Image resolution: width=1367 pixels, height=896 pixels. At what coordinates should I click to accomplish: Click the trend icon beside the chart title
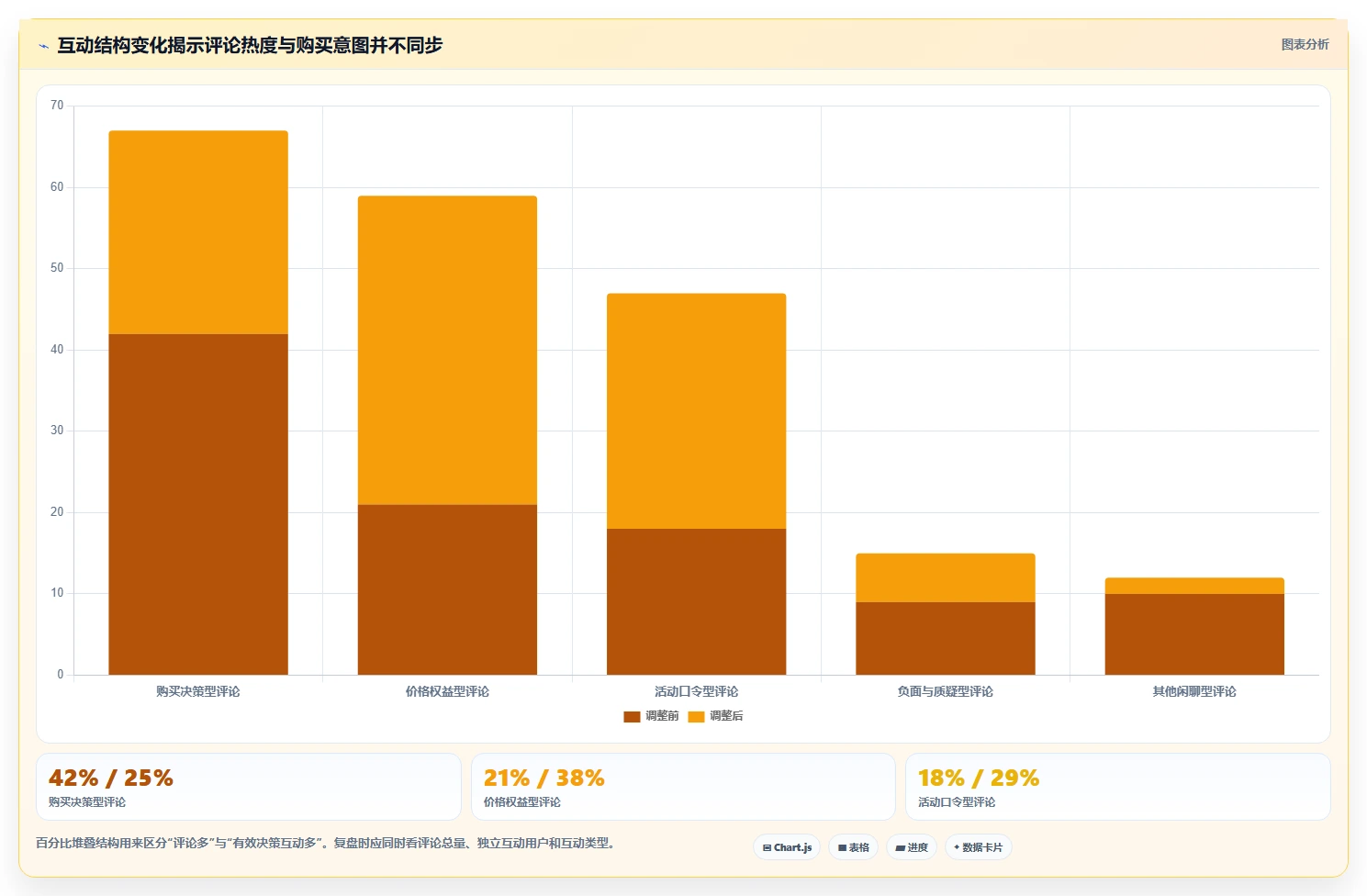[x=43, y=46]
